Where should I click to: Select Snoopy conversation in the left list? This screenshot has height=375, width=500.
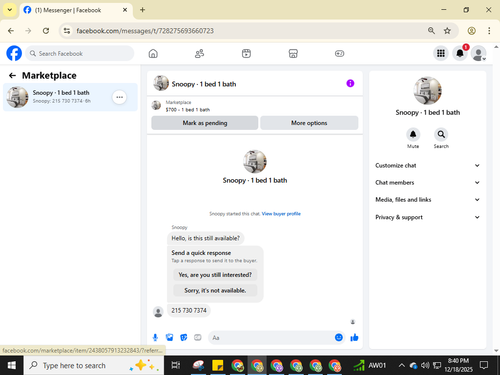(70, 97)
